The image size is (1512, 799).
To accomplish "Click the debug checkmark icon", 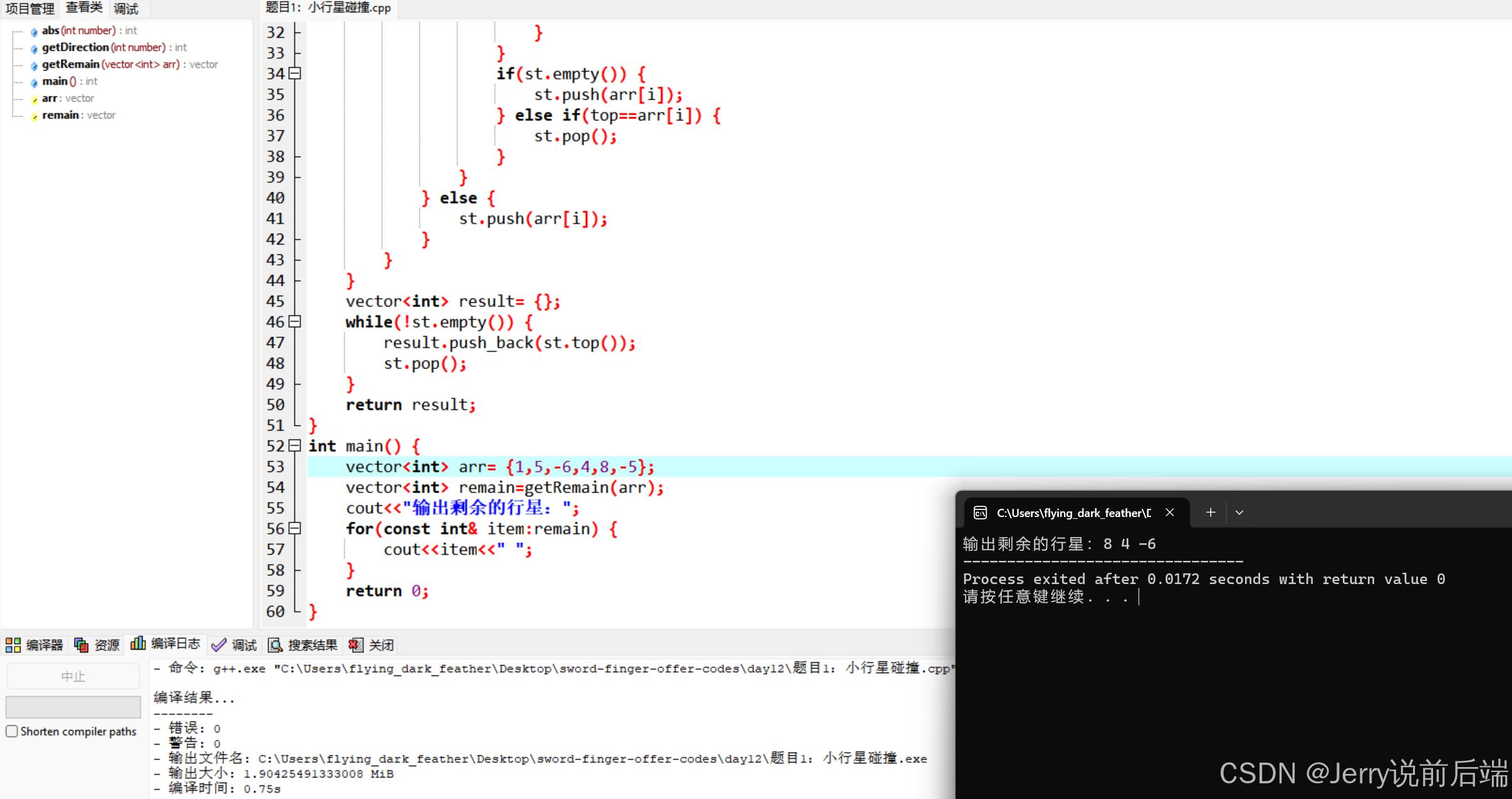I will pyautogui.click(x=219, y=645).
